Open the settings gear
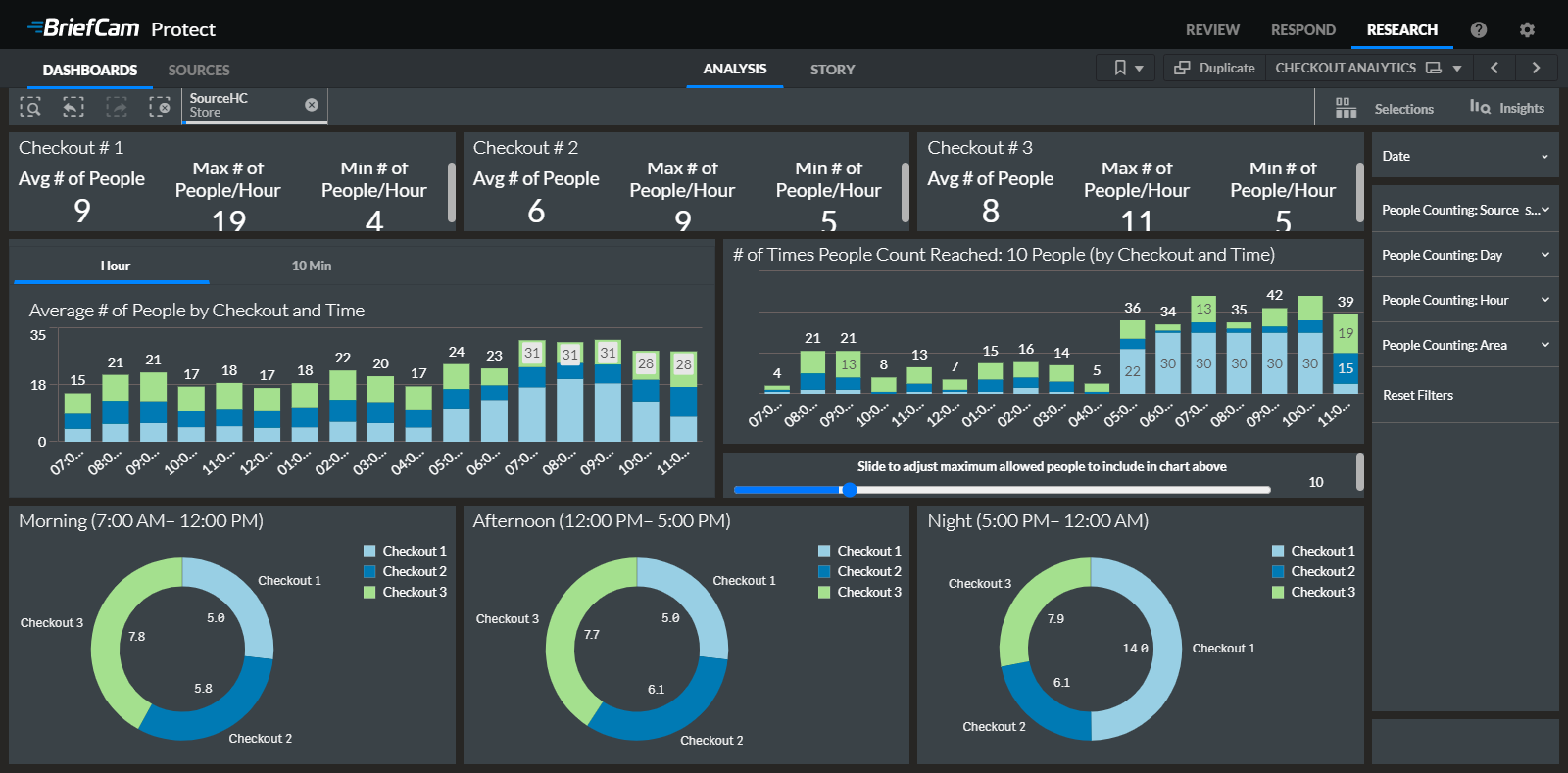Viewport: 1568px width, 773px height. (x=1527, y=29)
